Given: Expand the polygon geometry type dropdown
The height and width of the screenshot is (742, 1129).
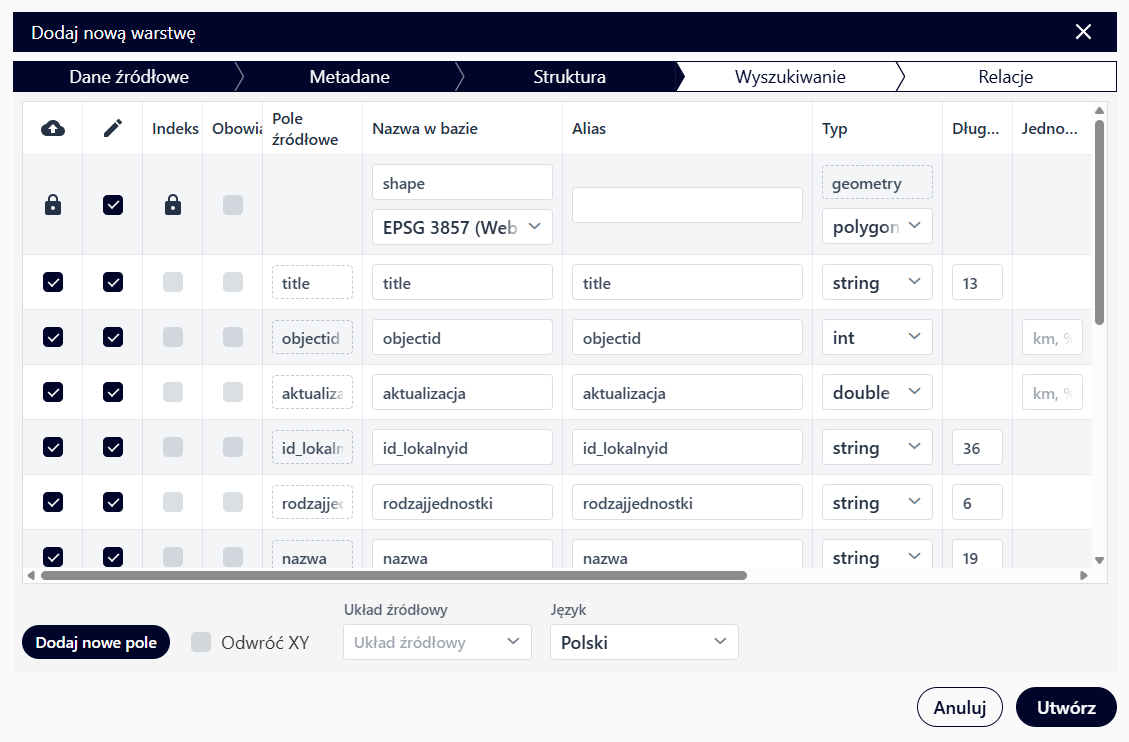Looking at the screenshot, I should [877, 227].
